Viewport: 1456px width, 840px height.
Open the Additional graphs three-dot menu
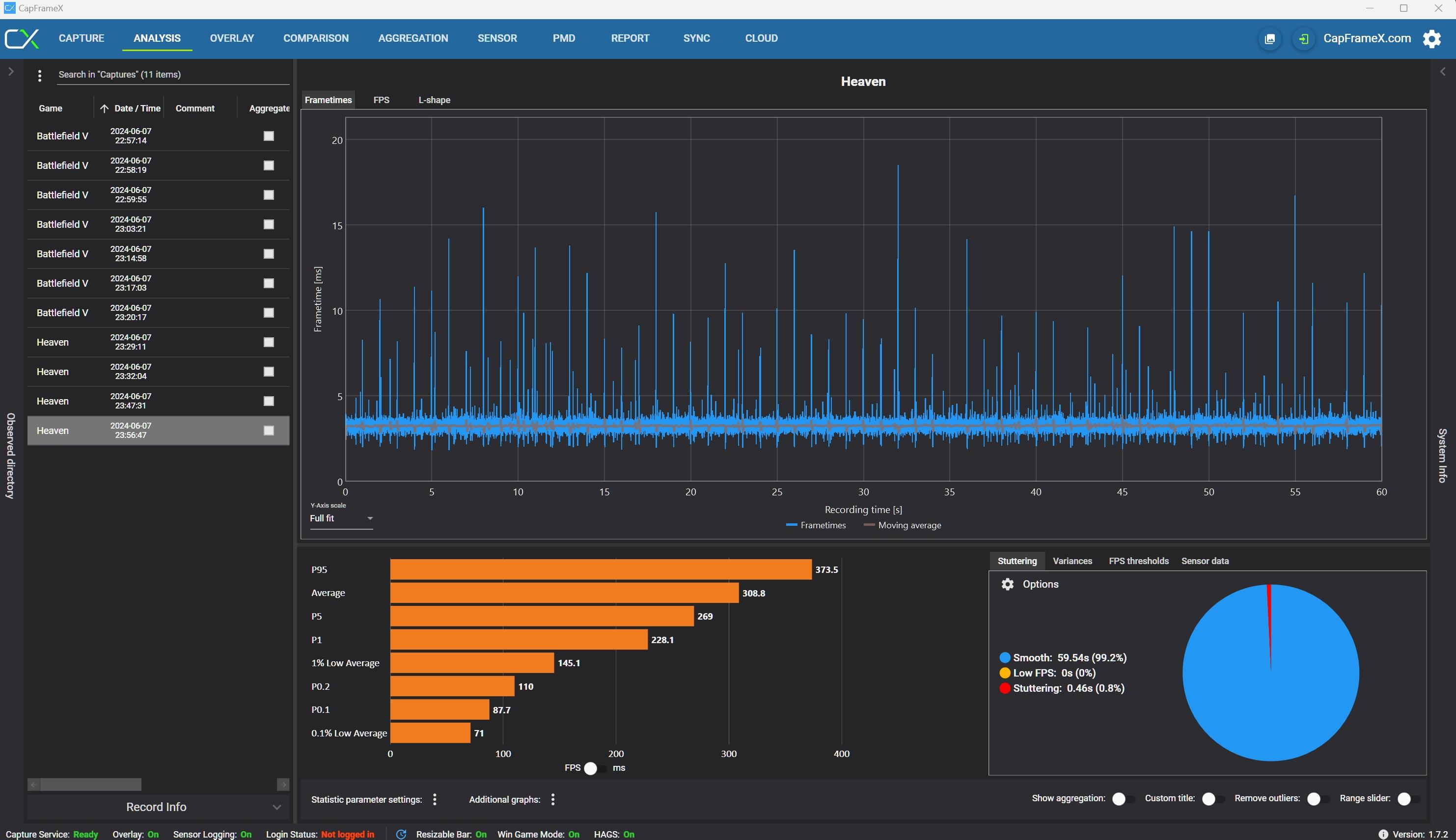point(553,799)
